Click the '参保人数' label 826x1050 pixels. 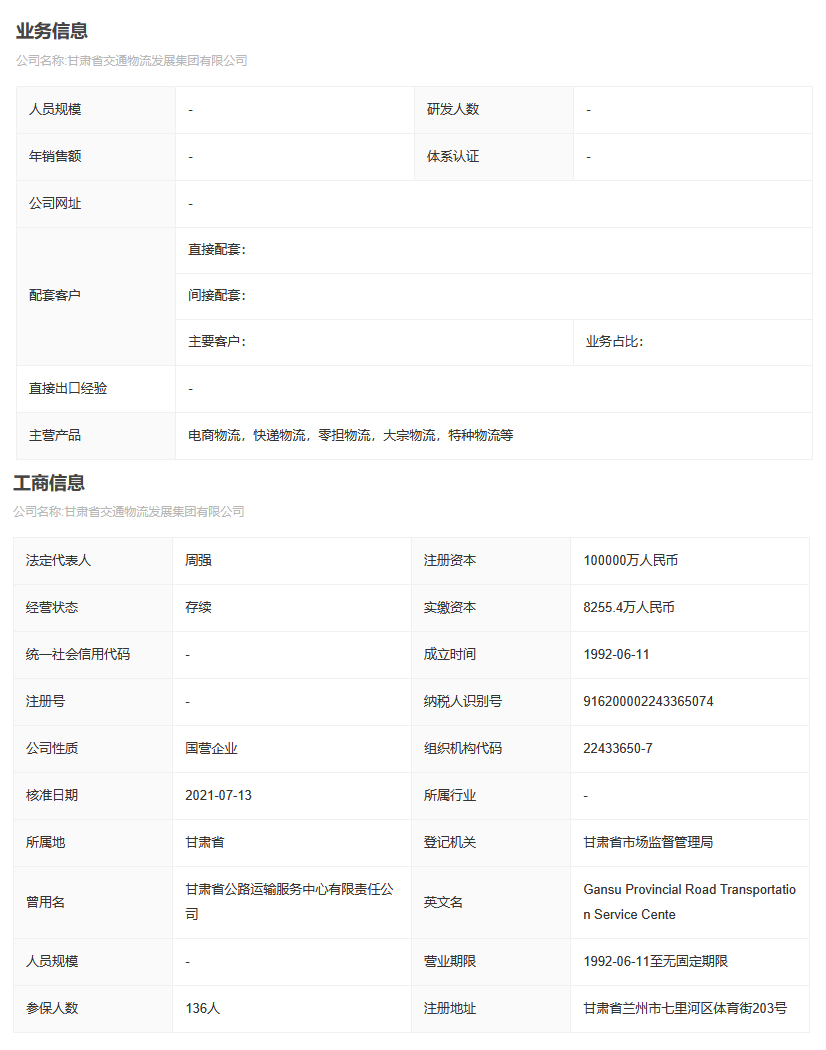52,1008
